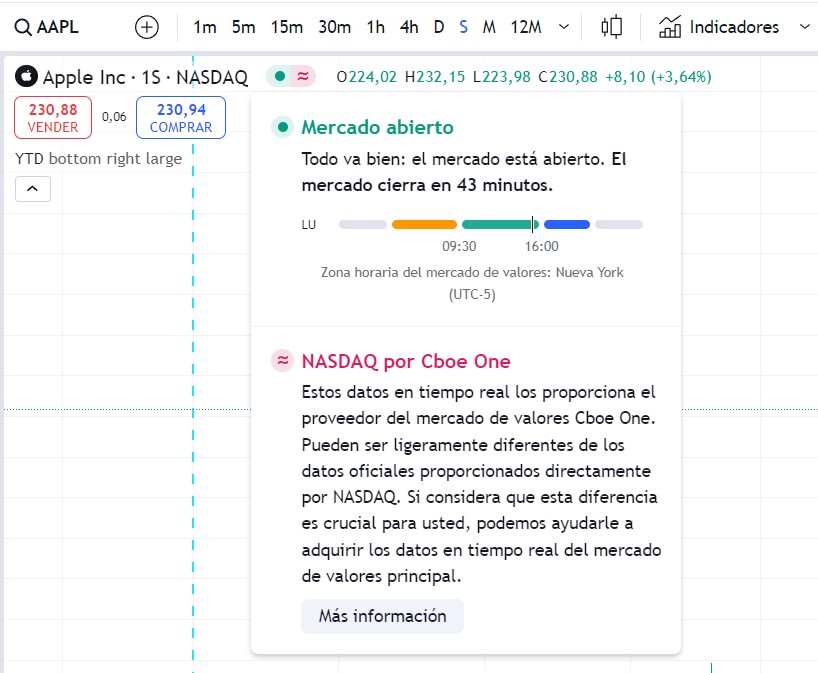Click the C230,88 close value
This screenshot has height=673, width=818.
pyautogui.click(x=568, y=77)
